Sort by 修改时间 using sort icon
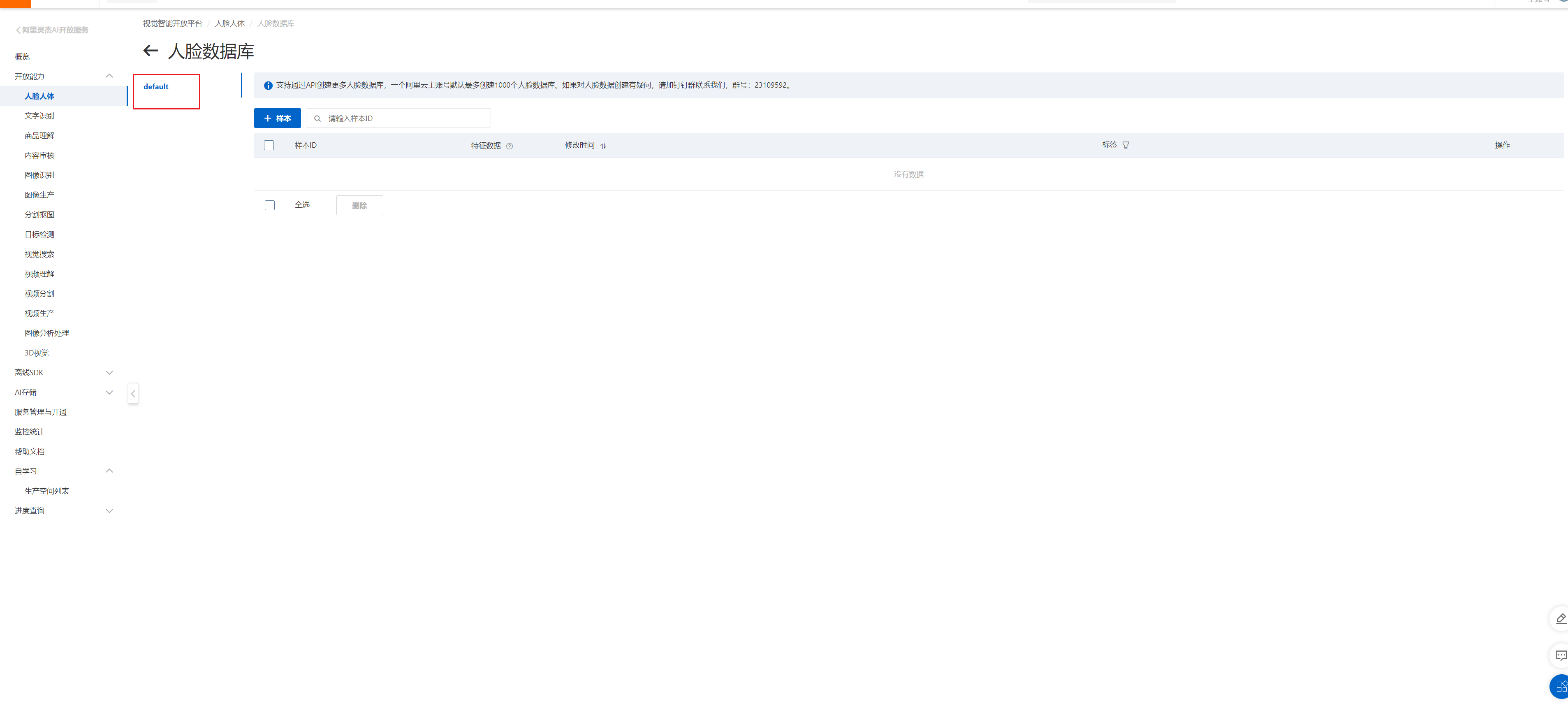This screenshot has width=1568, height=708. tap(603, 146)
